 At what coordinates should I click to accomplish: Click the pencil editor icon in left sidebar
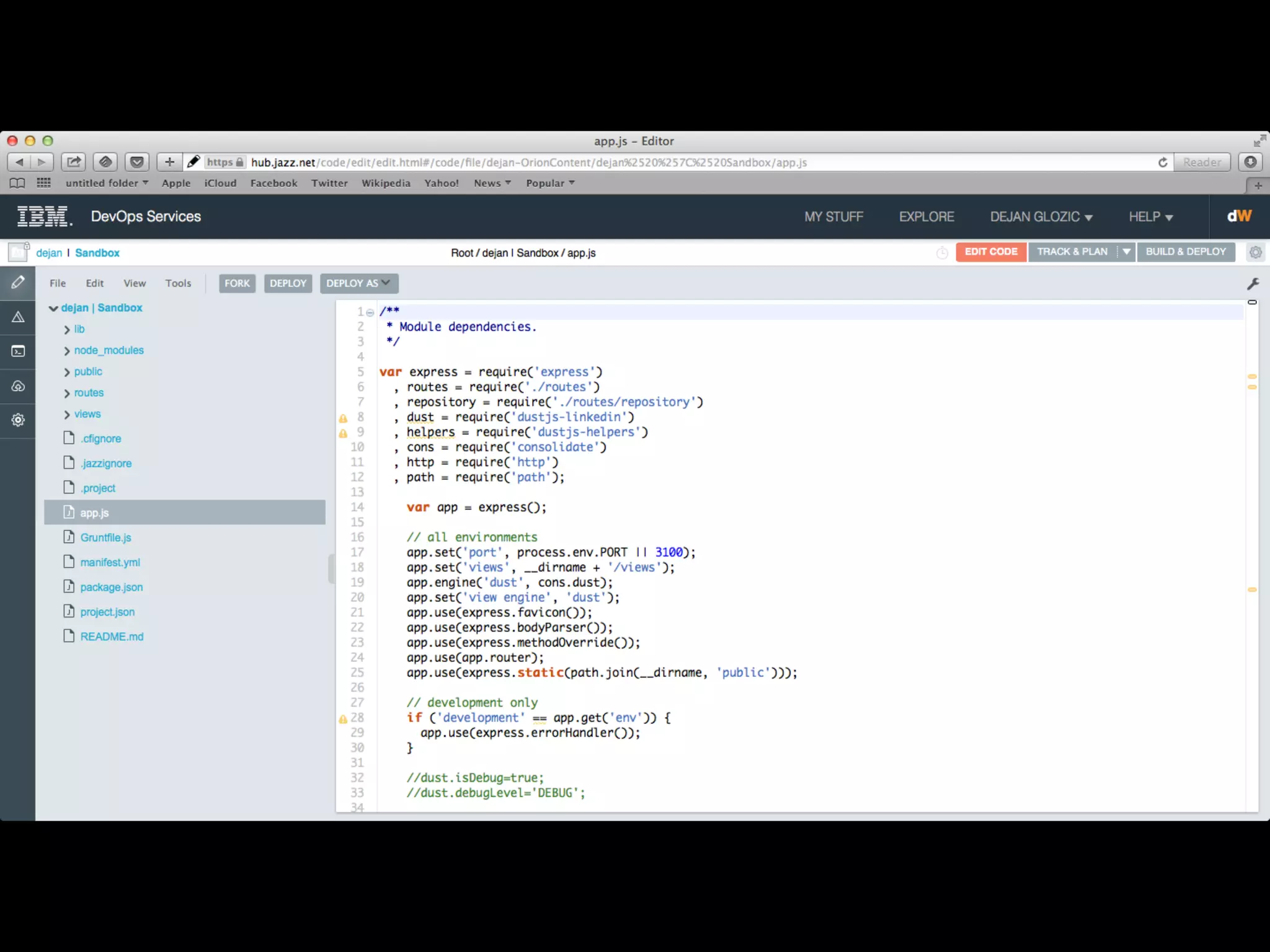18,283
